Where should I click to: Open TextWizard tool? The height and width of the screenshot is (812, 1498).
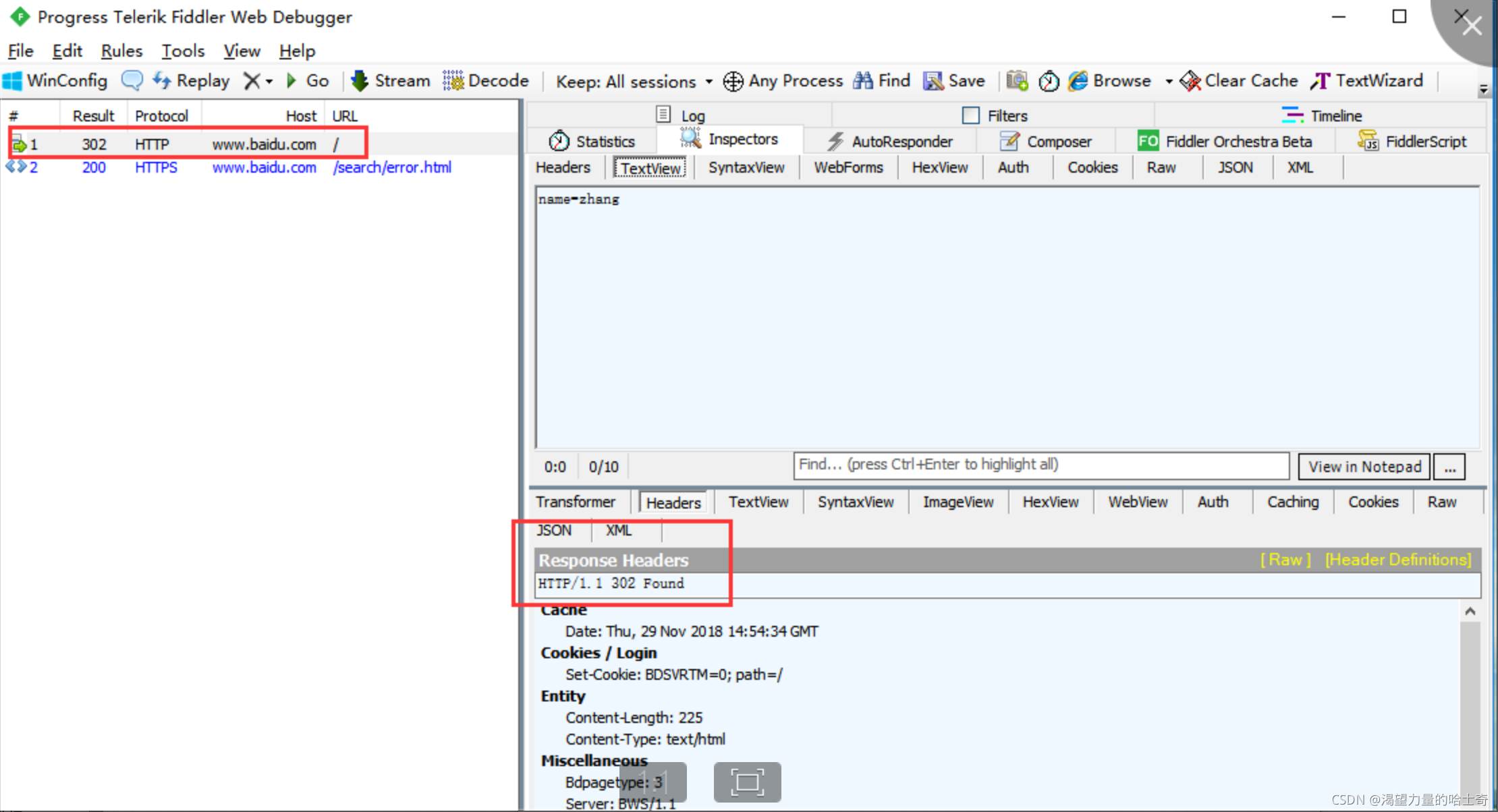click(x=1367, y=81)
